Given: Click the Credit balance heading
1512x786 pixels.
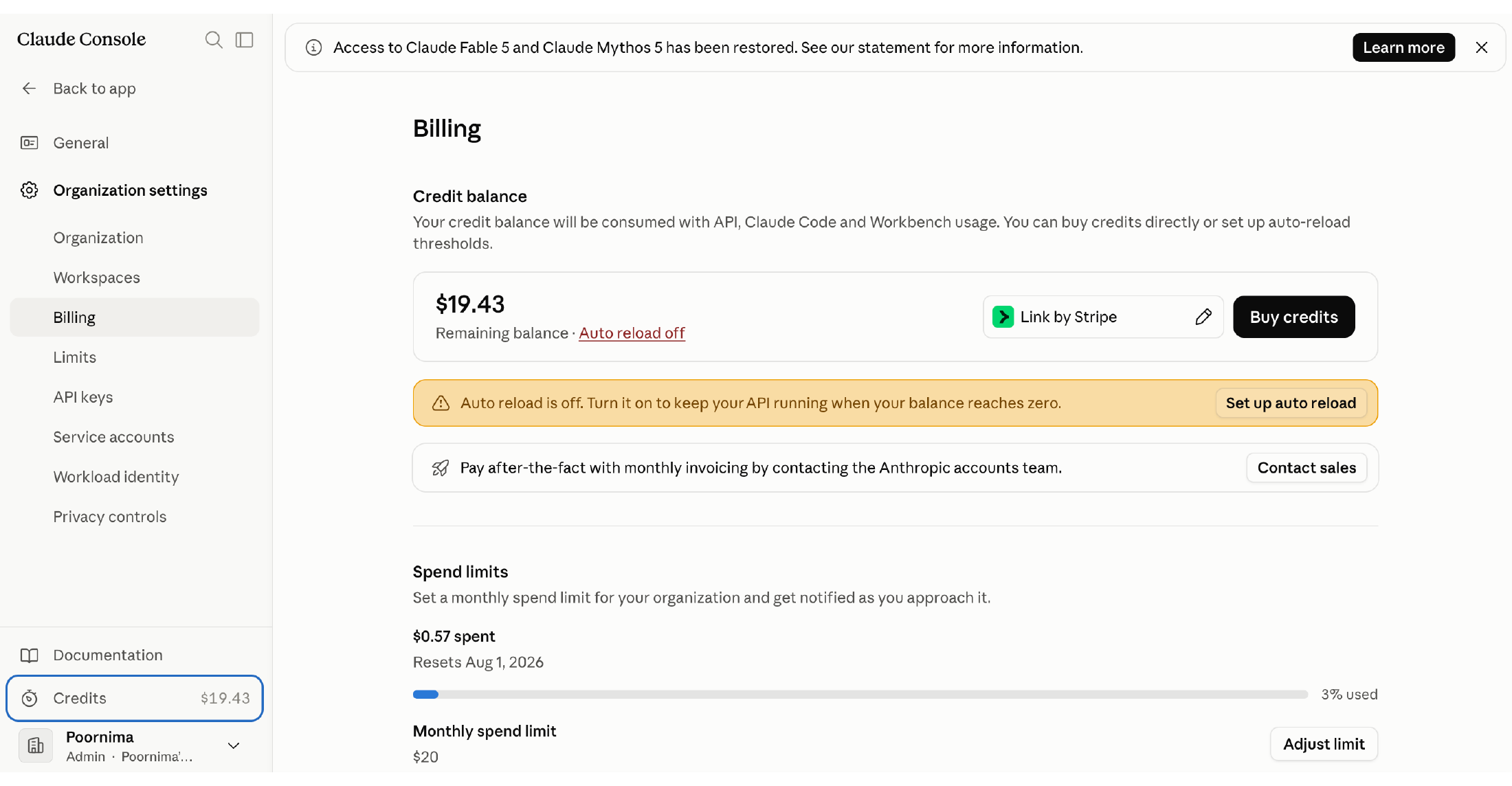Looking at the screenshot, I should coord(470,196).
